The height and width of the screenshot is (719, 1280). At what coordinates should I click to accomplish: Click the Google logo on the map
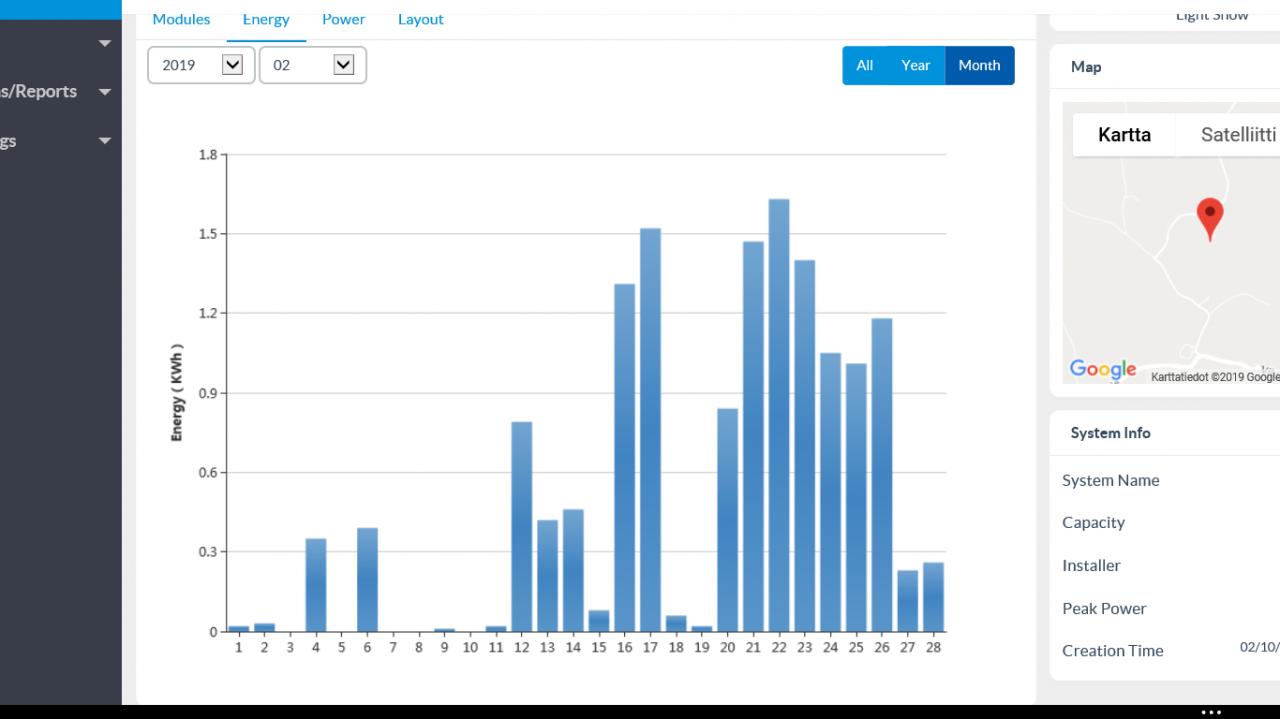click(1103, 369)
